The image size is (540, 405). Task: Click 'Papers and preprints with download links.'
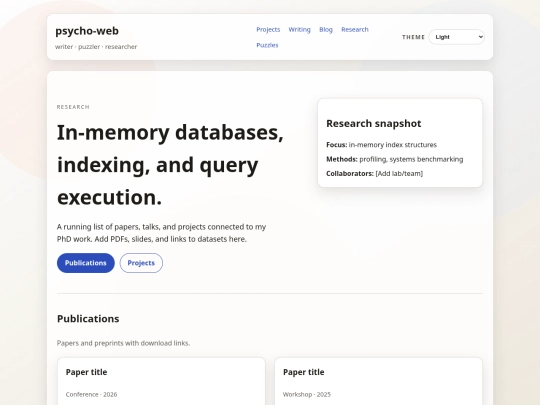pos(123,343)
